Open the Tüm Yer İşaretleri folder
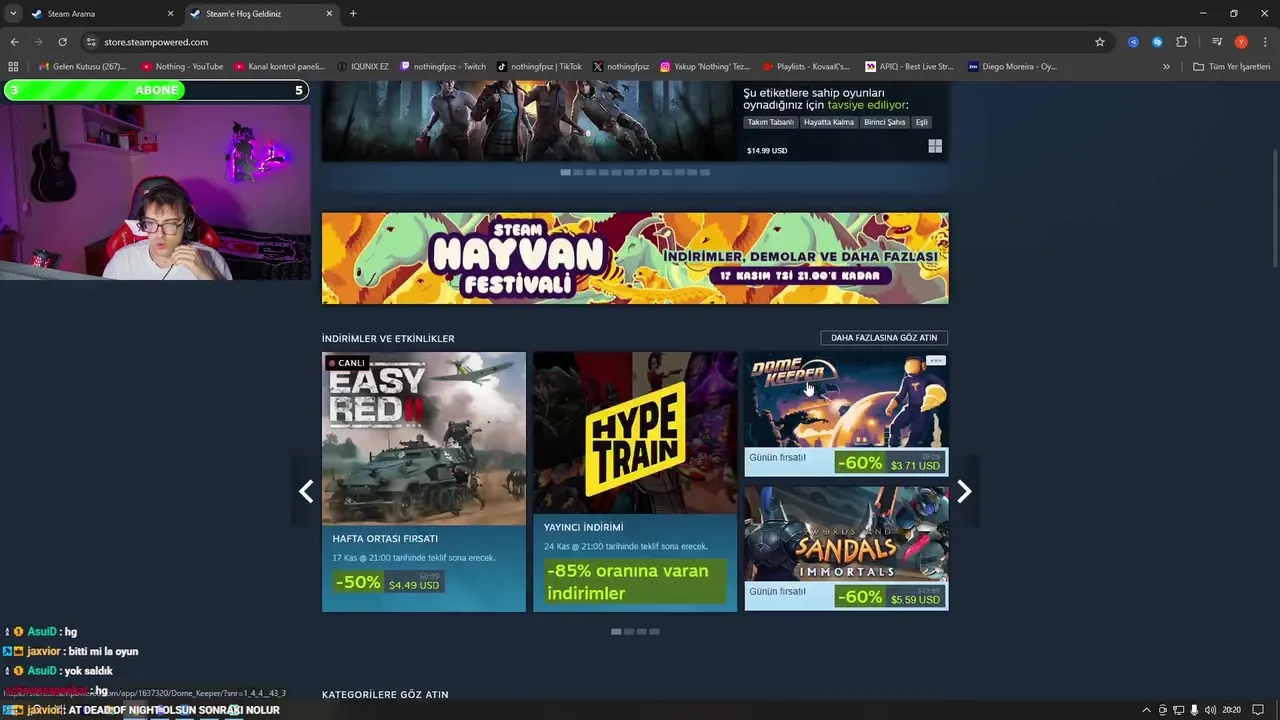The image size is (1280, 720). (x=1231, y=67)
